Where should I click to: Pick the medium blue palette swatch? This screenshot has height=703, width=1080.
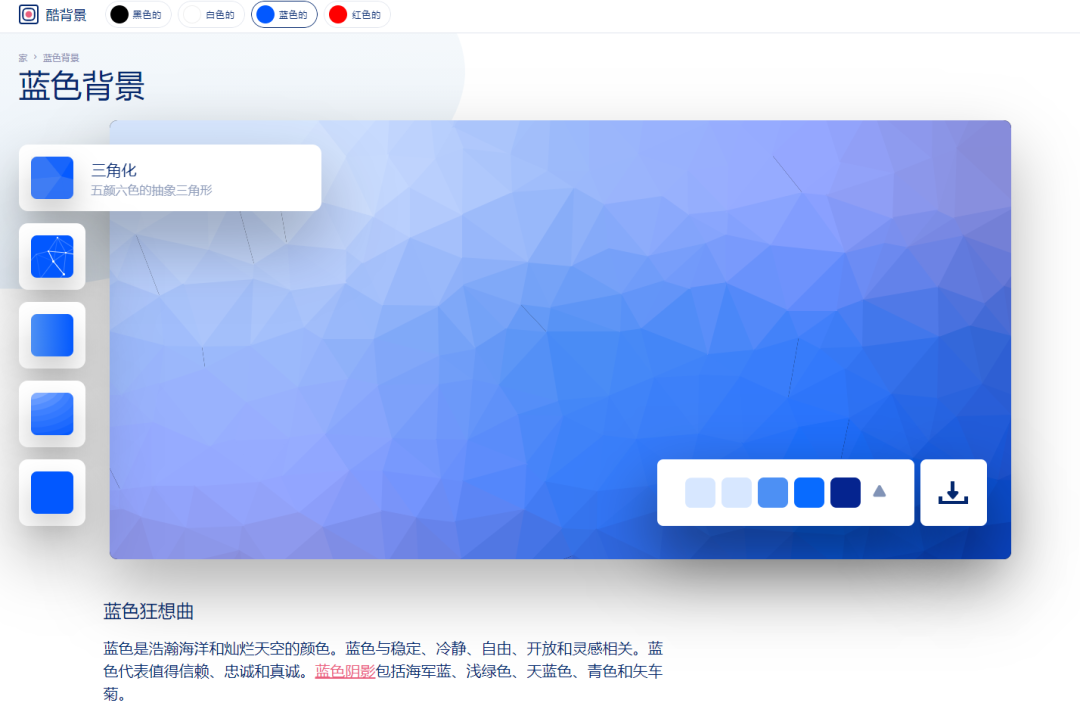click(773, 492)
